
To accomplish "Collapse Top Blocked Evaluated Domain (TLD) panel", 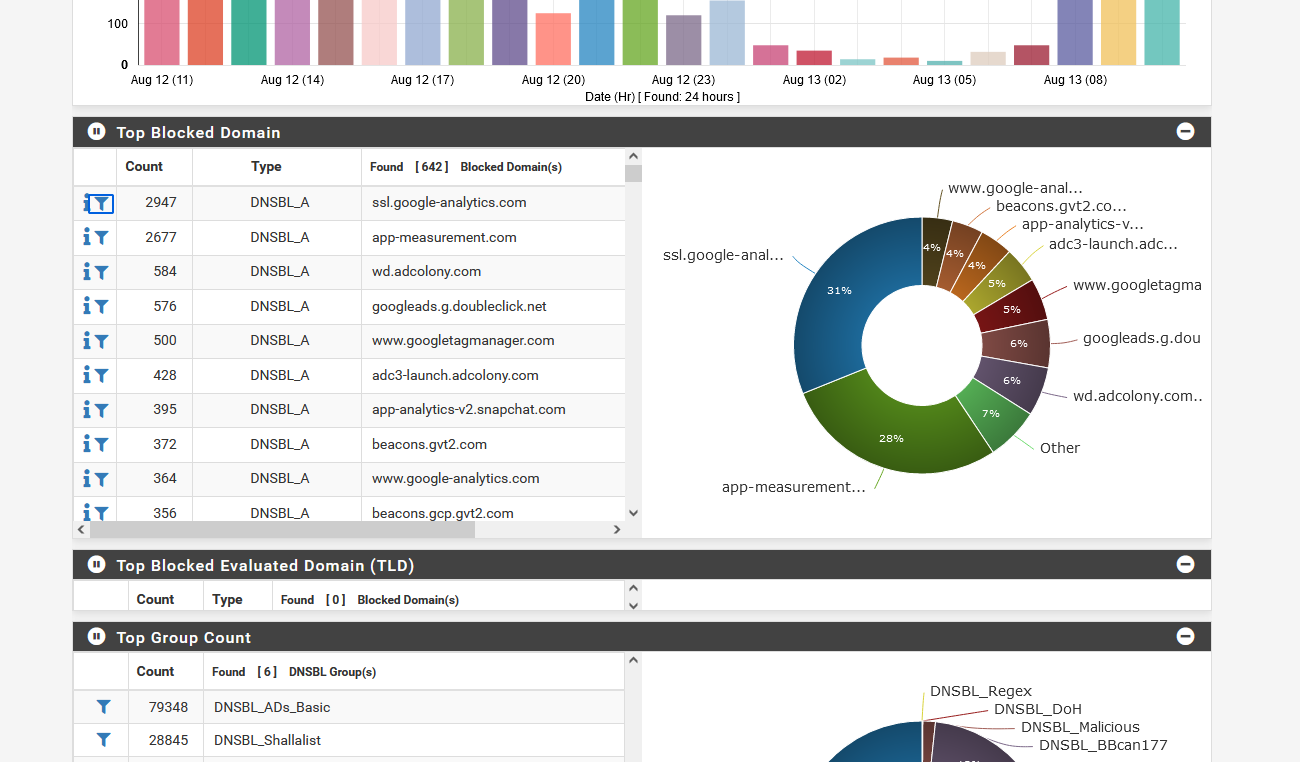I will pyautogui.click(x=1185, y=564).
